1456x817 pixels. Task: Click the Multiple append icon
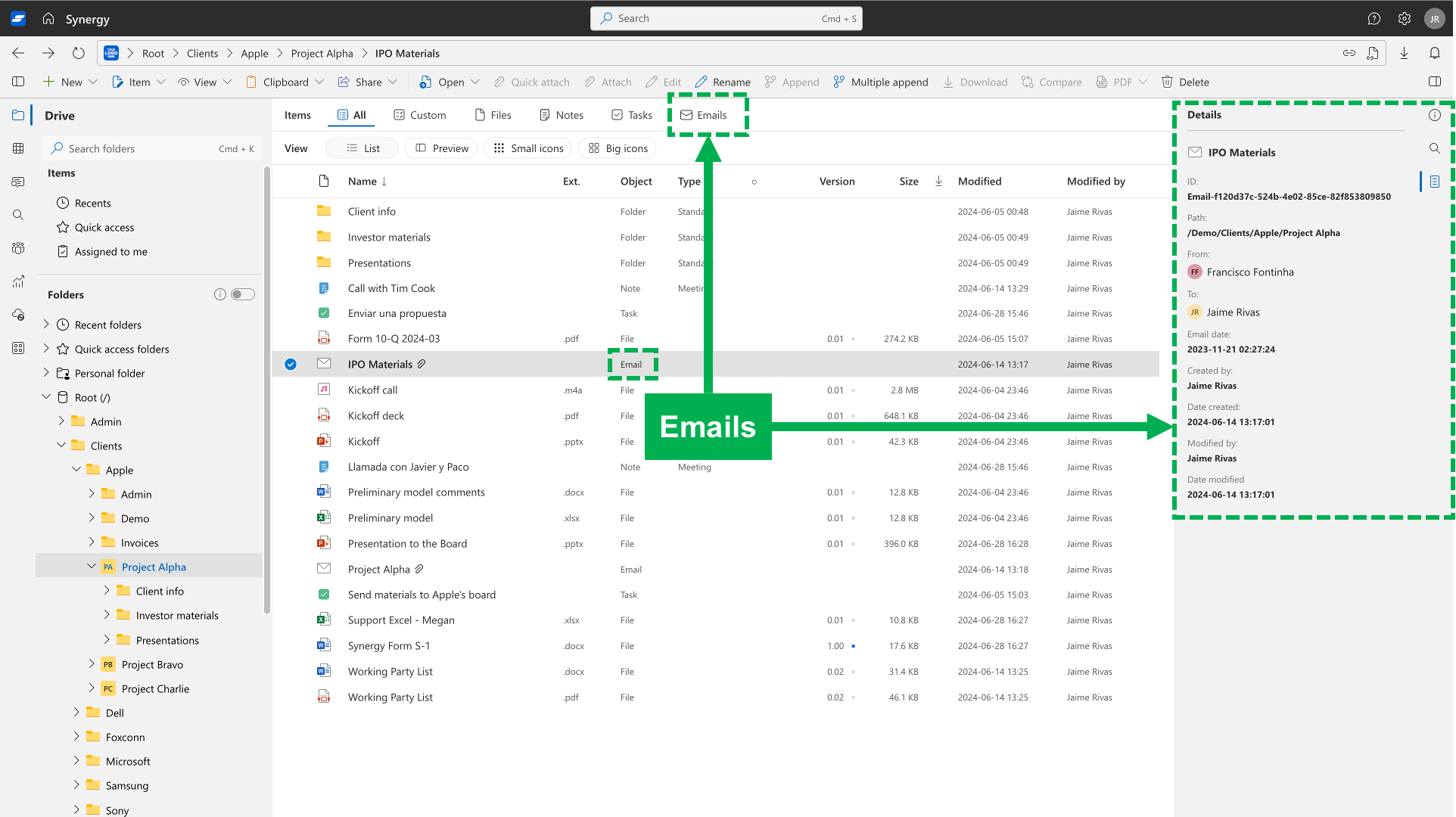pyautogui.click(x=838, y=82)
